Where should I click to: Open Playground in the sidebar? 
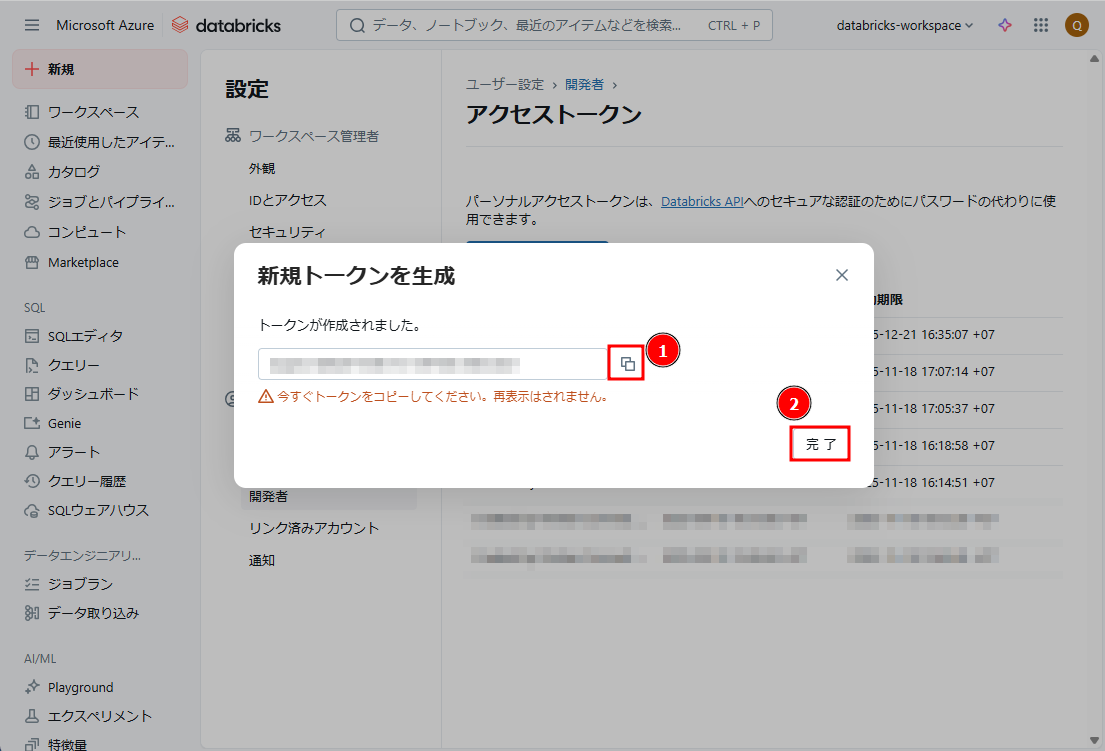pos(80,687)
